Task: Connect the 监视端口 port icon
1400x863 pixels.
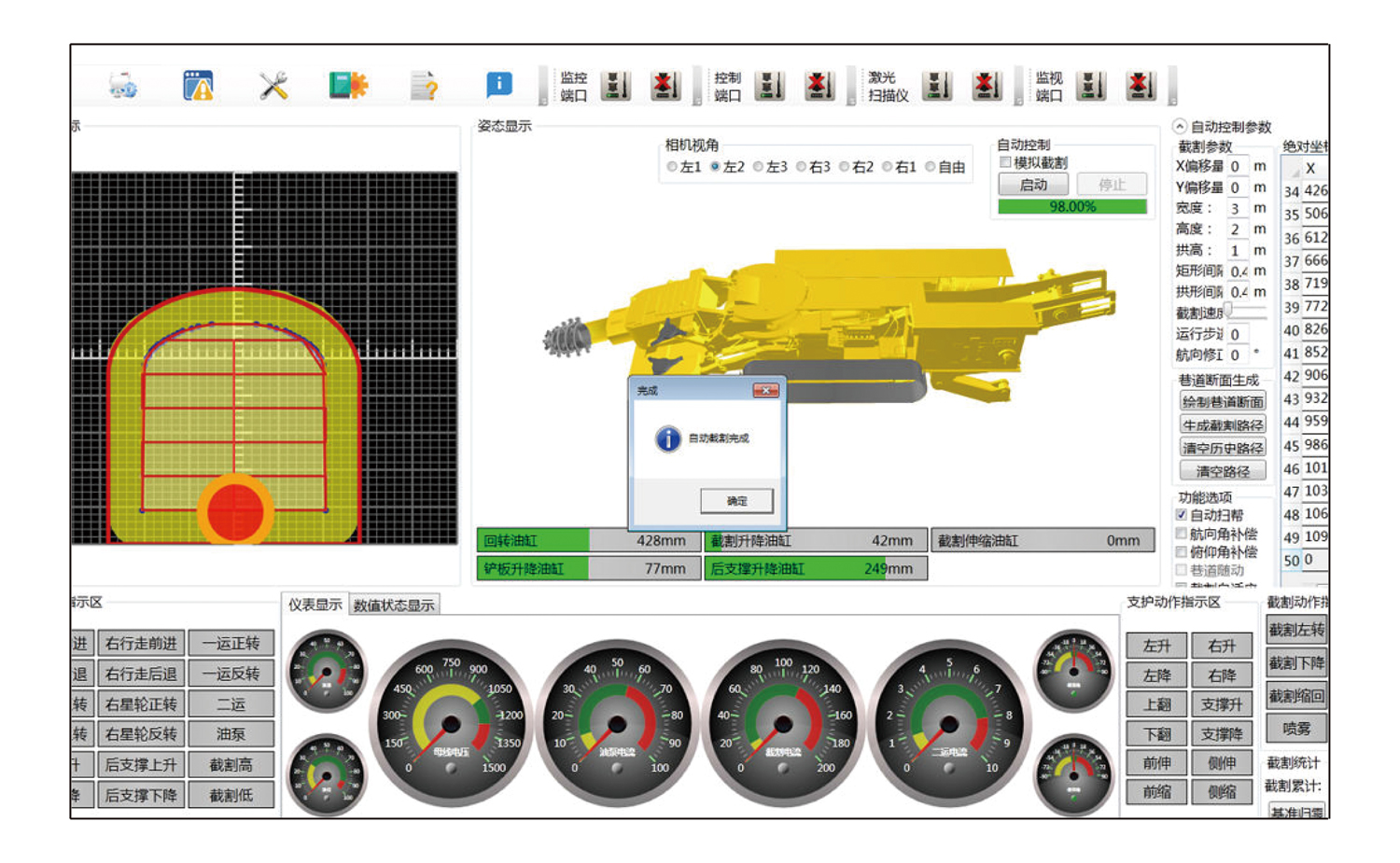Action: pos(1090,86)
